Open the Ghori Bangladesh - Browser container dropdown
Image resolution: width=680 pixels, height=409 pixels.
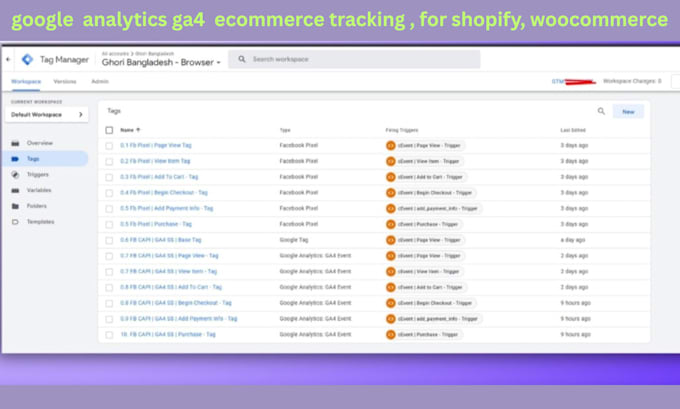coord(161,62)
